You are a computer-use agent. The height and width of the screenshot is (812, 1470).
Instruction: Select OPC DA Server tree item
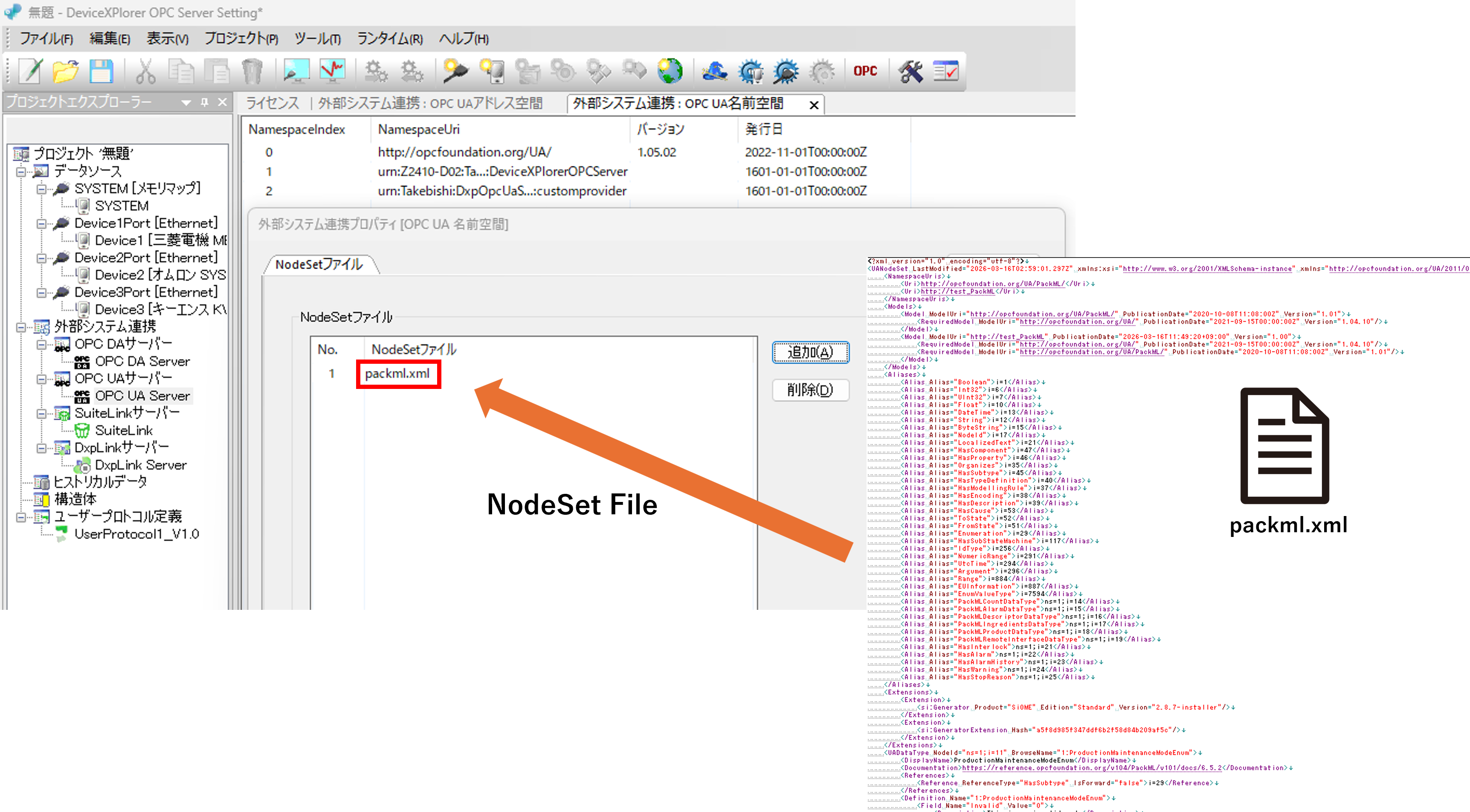click(142, 362)
